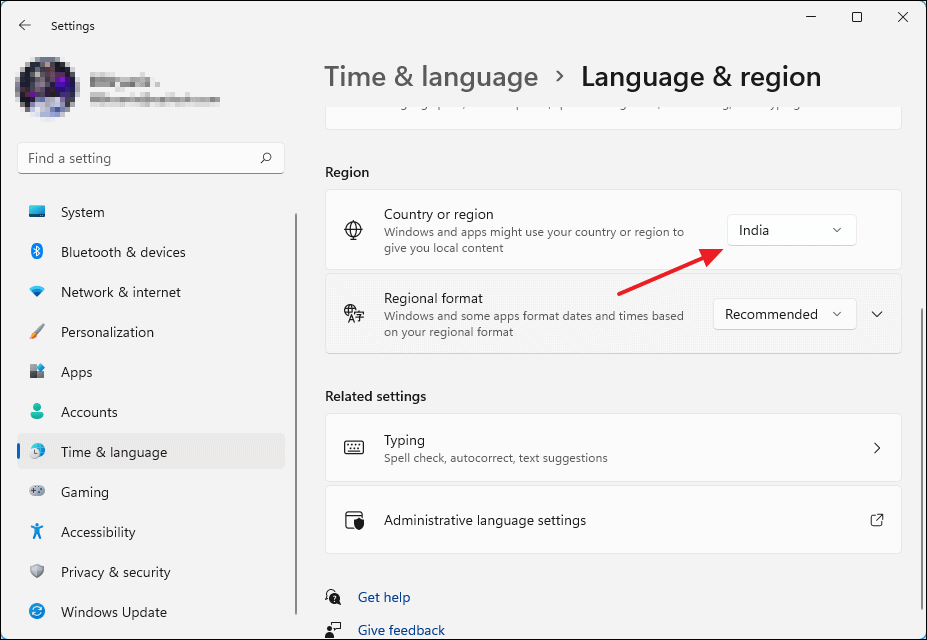Screen dimensions: 927x640
Task: Open Windows Update settings
Action: [x=113, y=612]
